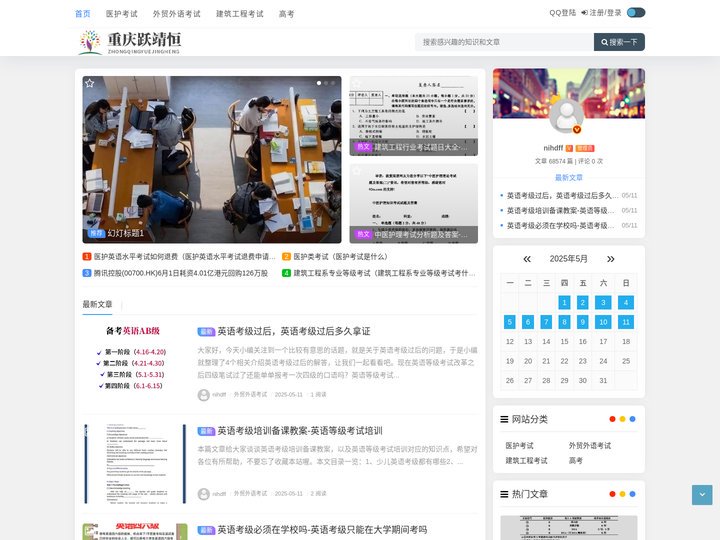Open sidebar item 英语考级过后, 英语考级过后多久
Screen dimensions: 720x540
coord(562,196)
